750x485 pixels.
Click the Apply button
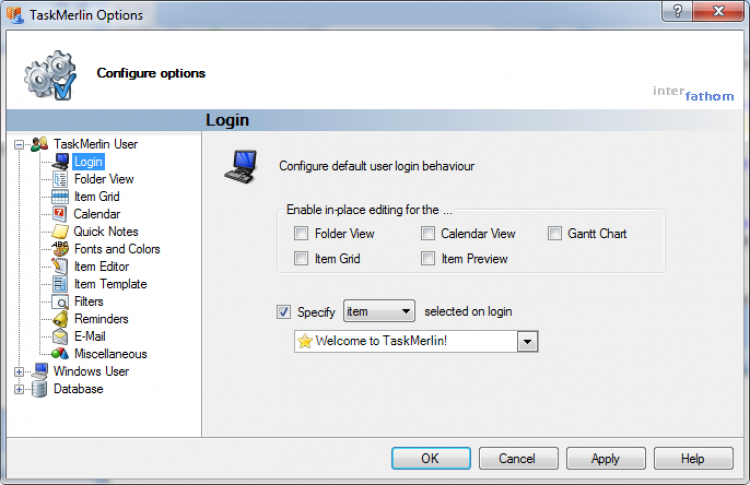coord(605,459)
